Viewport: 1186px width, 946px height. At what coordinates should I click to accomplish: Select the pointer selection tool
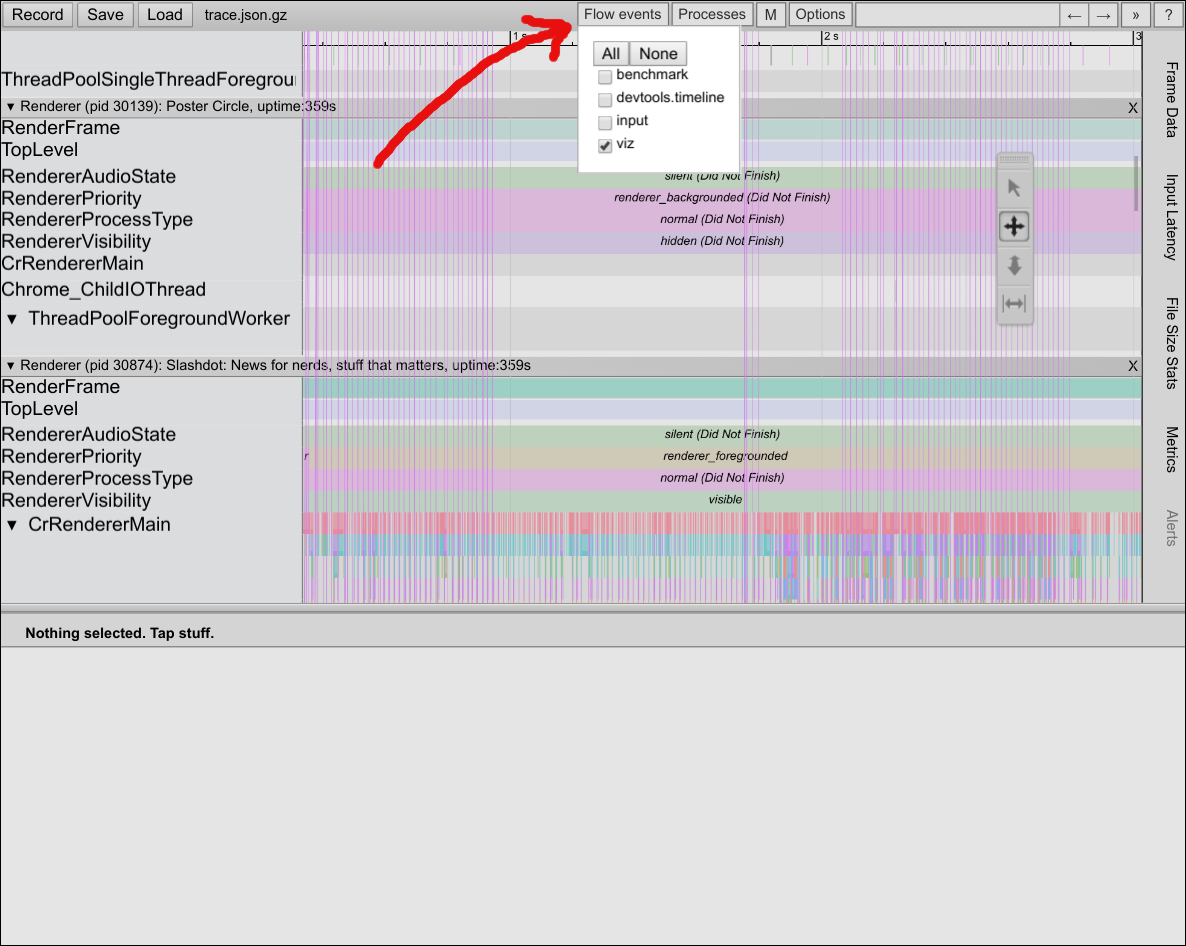tap(1014, 188)
